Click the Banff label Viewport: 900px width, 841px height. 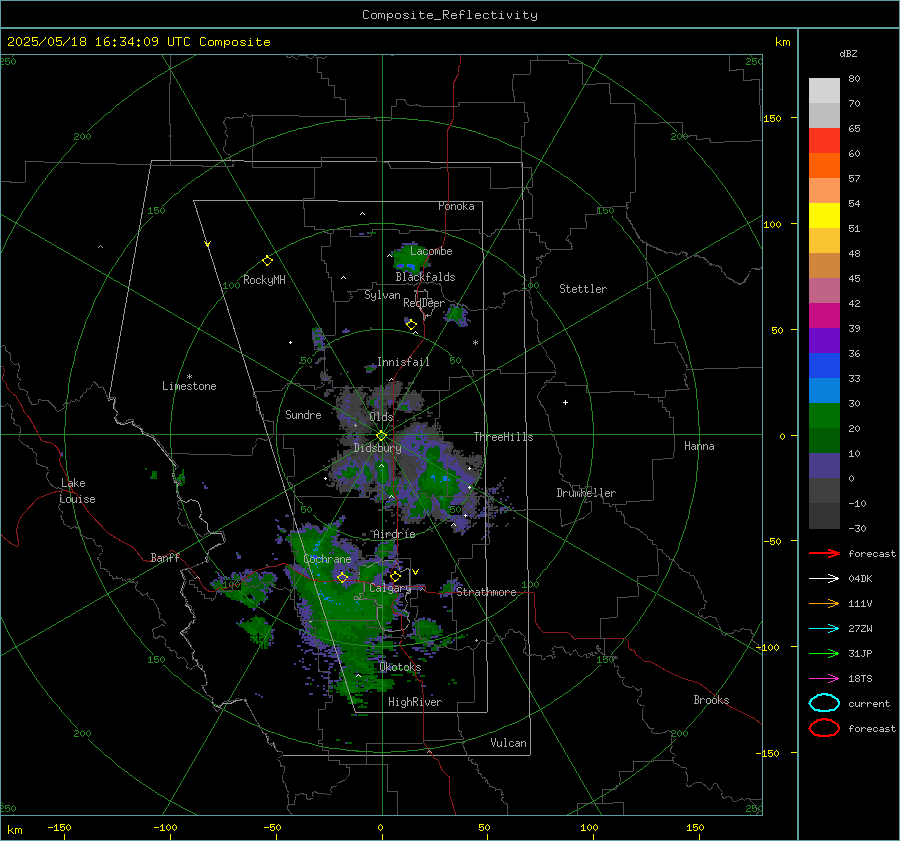coord(165,558)
